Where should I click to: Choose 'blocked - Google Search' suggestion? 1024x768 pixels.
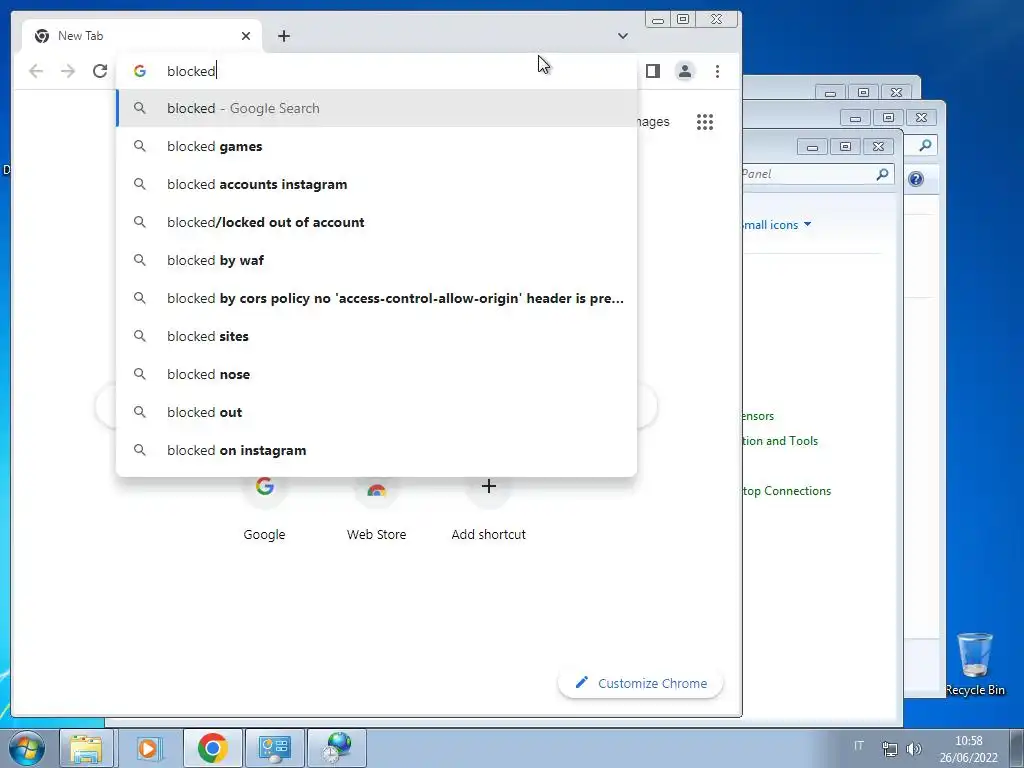pyautogui.click(x=376, y=108)
